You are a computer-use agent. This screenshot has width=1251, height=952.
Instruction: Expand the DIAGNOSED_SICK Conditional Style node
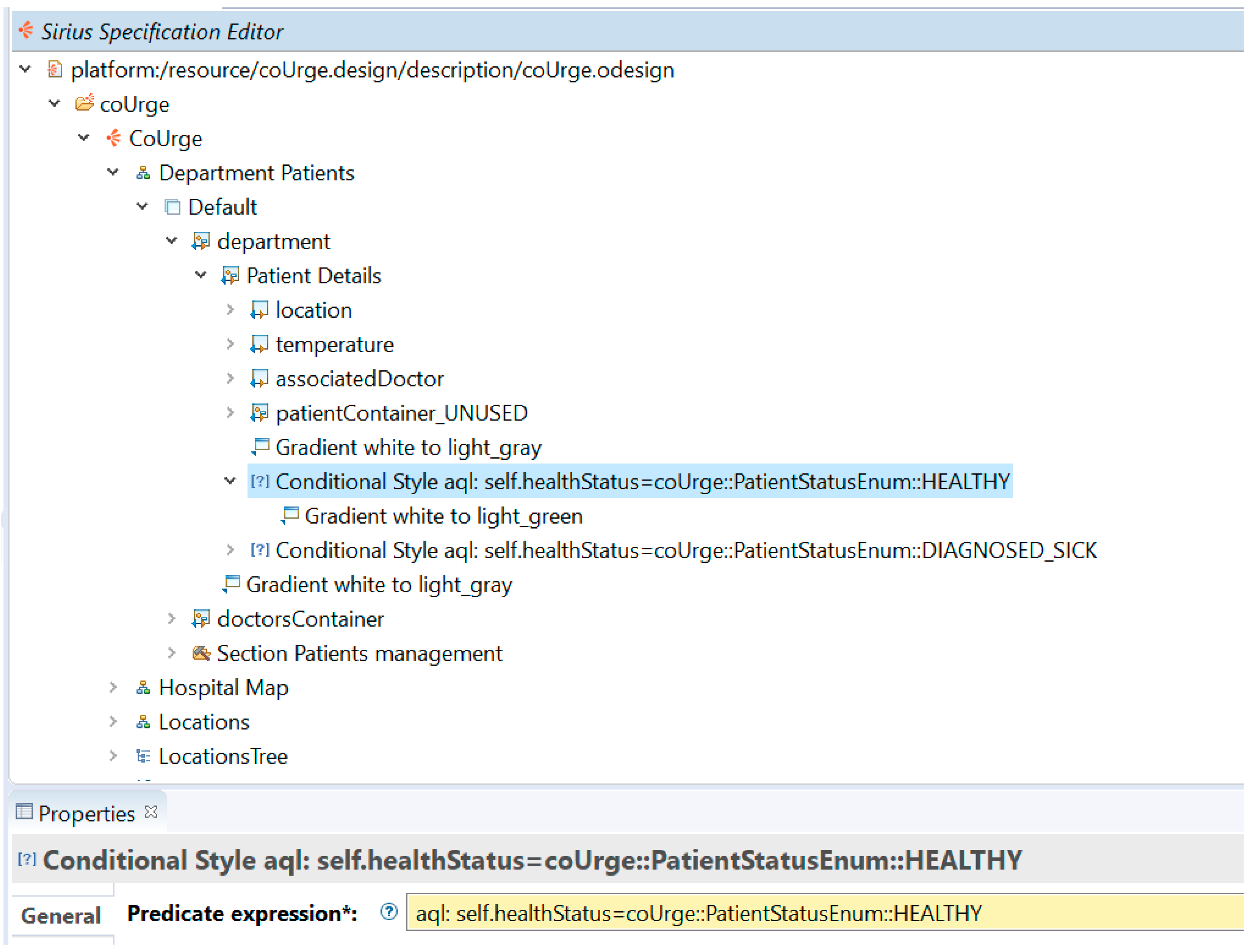(x=230, y=551)
